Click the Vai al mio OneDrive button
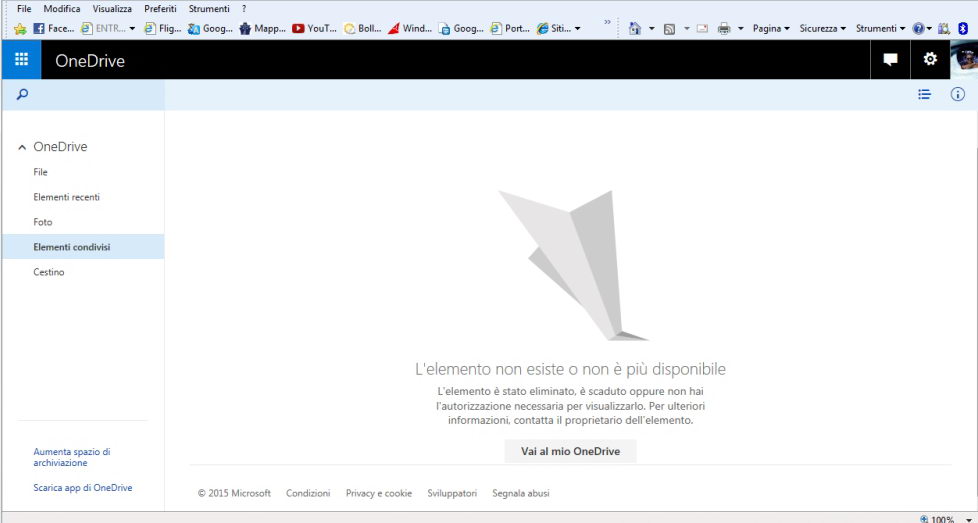Viewport: 978px width, 523px height. [x=570, y=452]
